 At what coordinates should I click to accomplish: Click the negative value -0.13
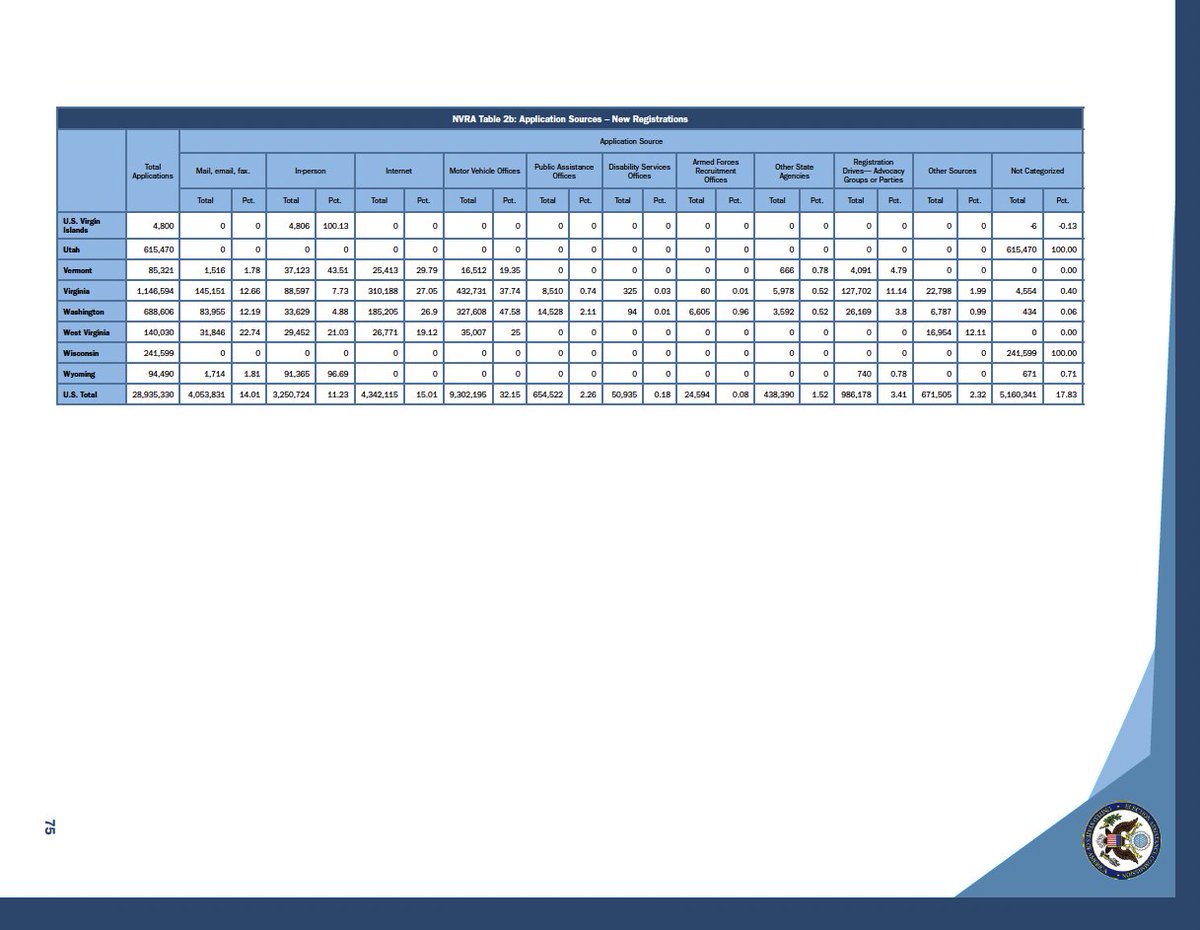(1063, 225)
